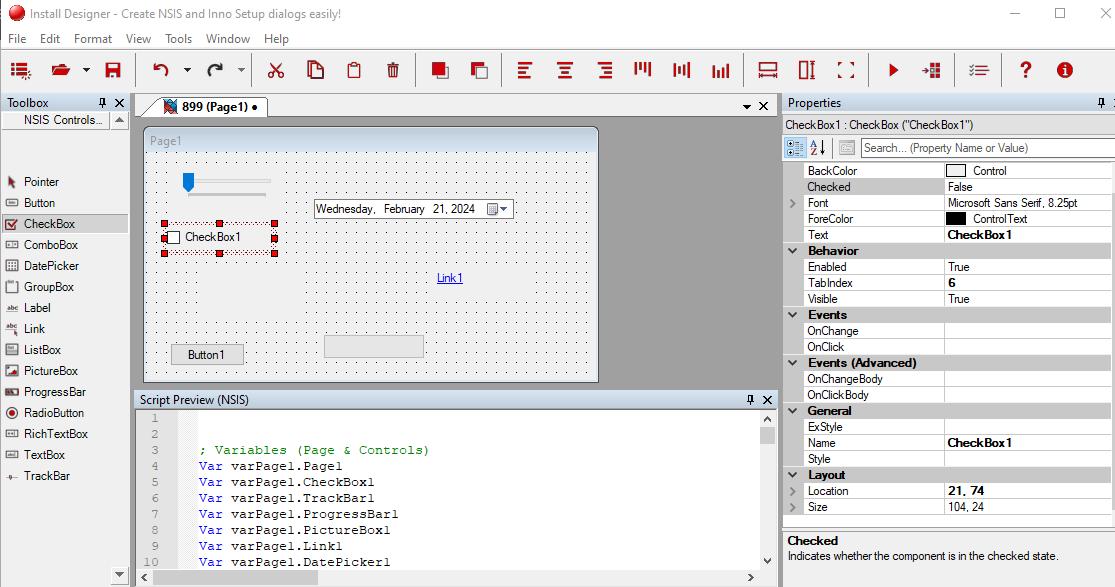Click the Align centers horizontally icon
1115x587 pixels.
point(565,70)
